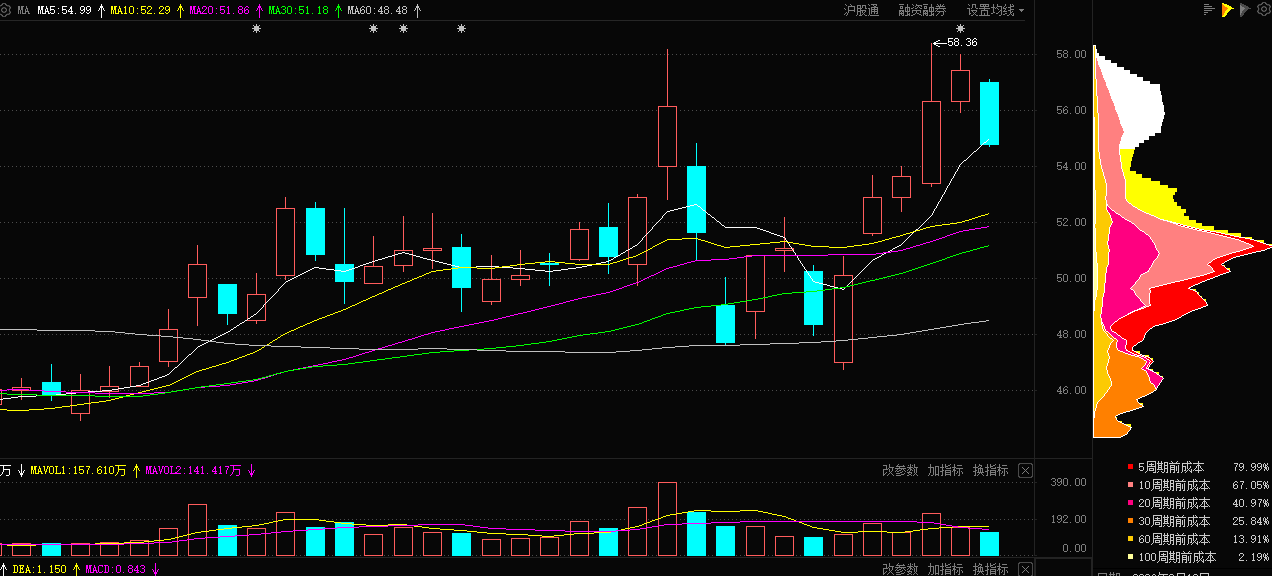Select the orange-yellow flag chip distribution icon
This screenshot has height=576, width=1272.
(1226, 10)
